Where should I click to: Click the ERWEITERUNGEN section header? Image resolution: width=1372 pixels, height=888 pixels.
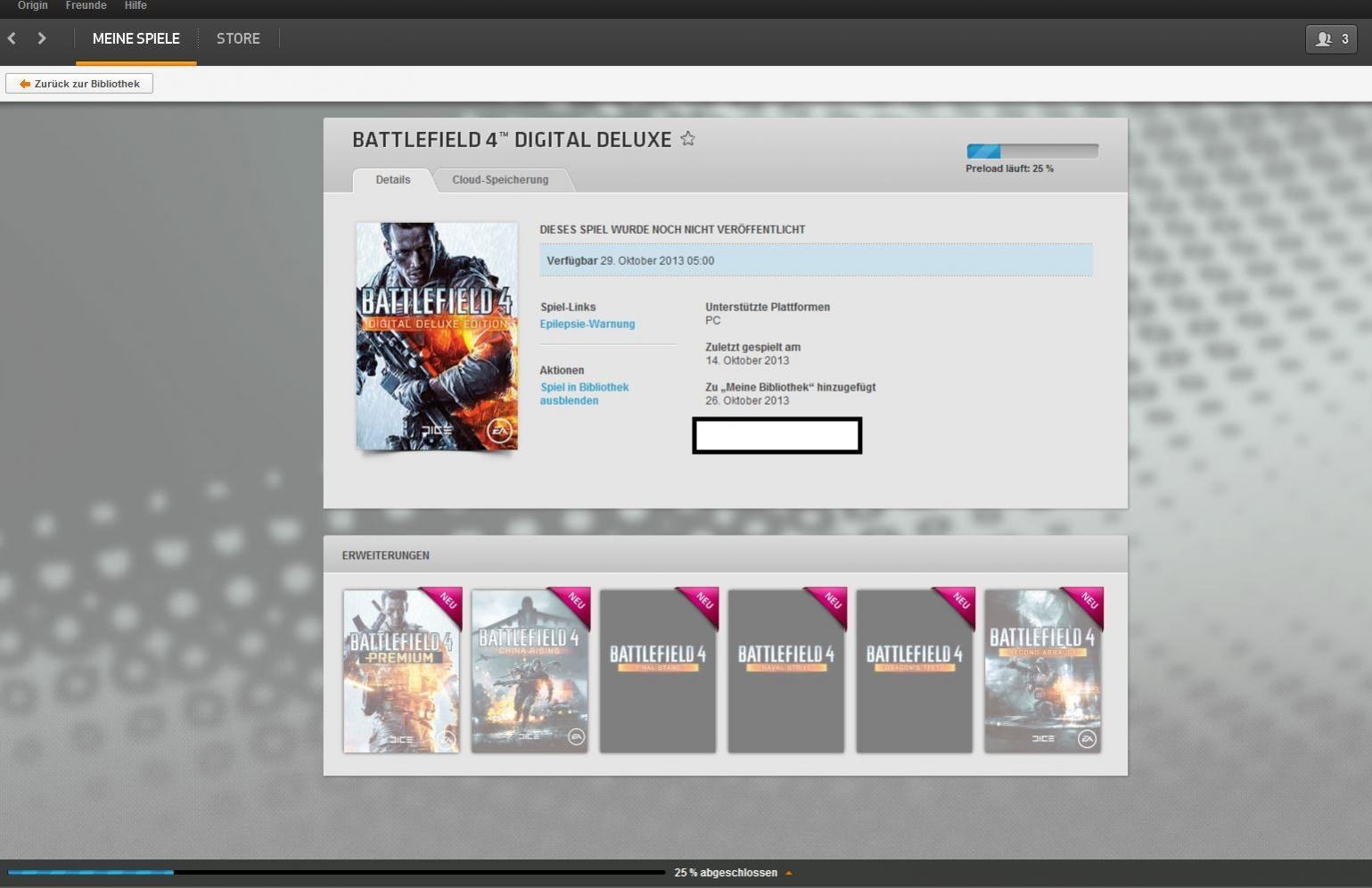[x=386, y=555]
